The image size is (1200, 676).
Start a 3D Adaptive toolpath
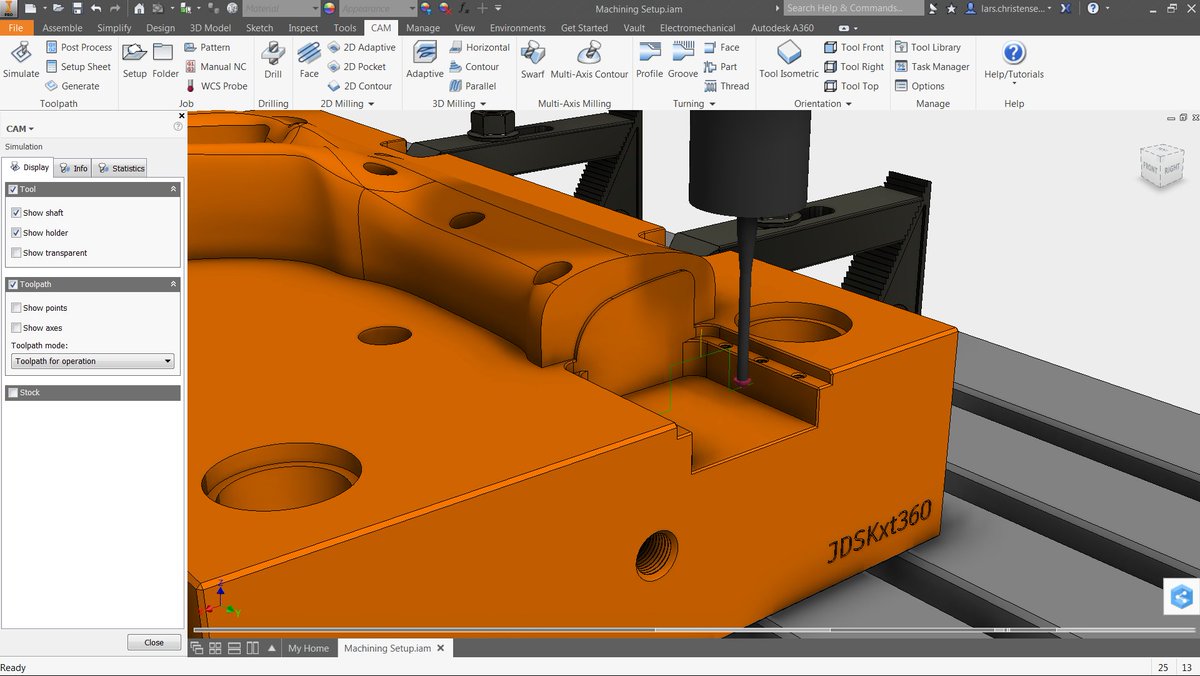[424, 60]
